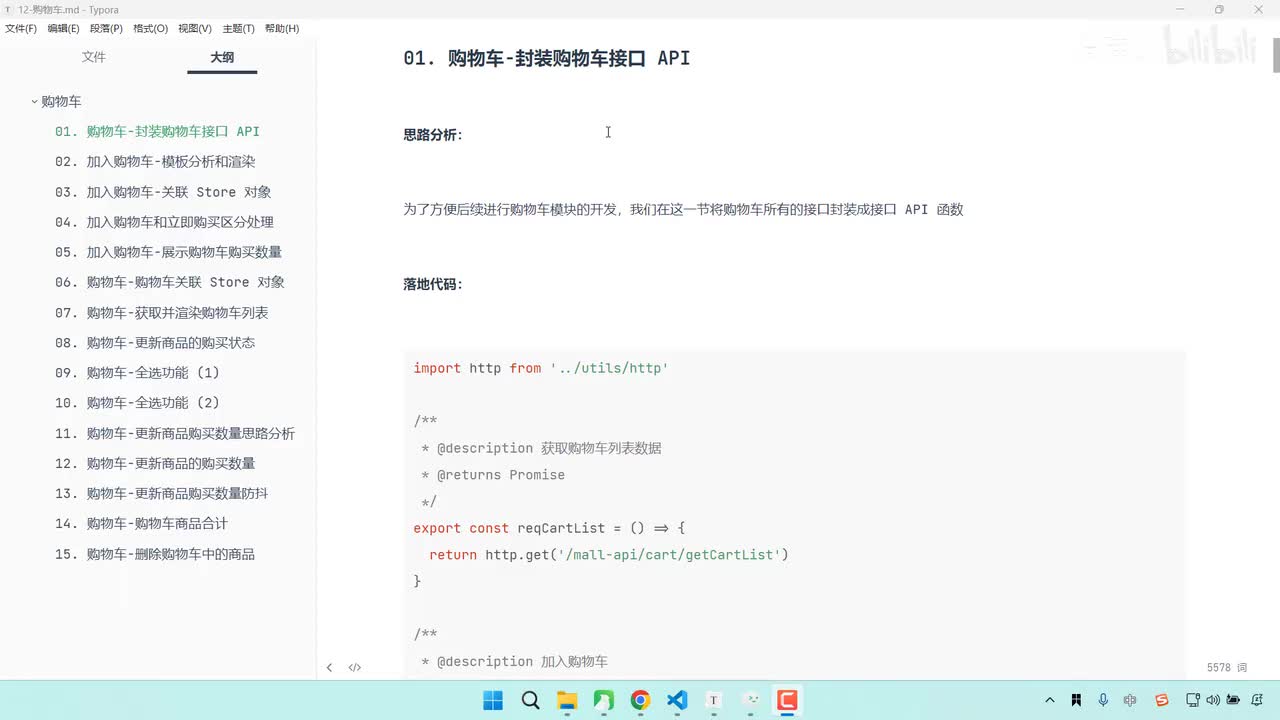1280x720 pixels.
Task: Go to outline item 09. 购物车-全选功能 (1)
Action: [x=137, y=373]
